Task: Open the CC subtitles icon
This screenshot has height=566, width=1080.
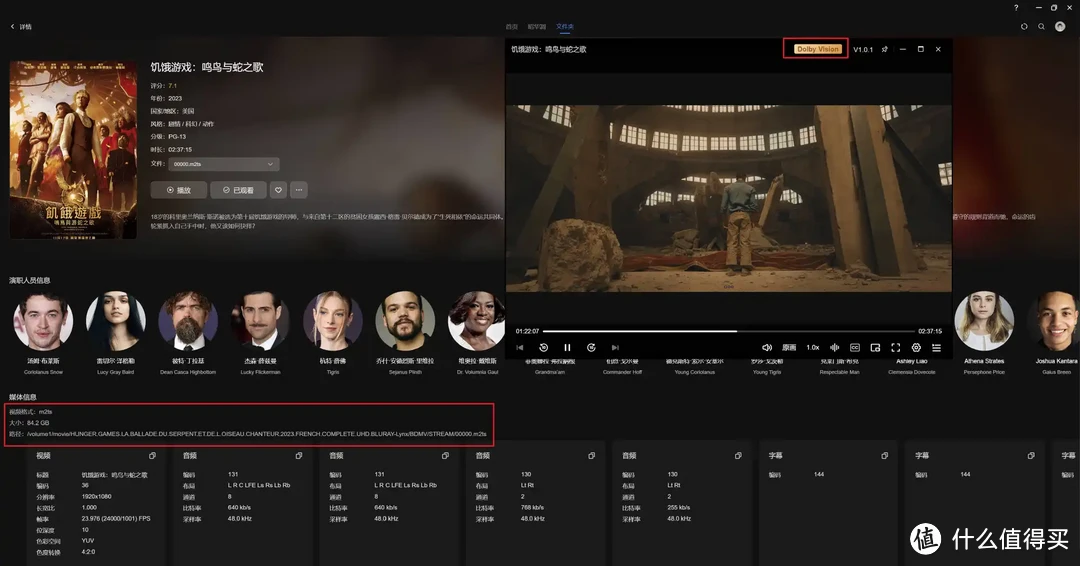Action: [855, 348]
